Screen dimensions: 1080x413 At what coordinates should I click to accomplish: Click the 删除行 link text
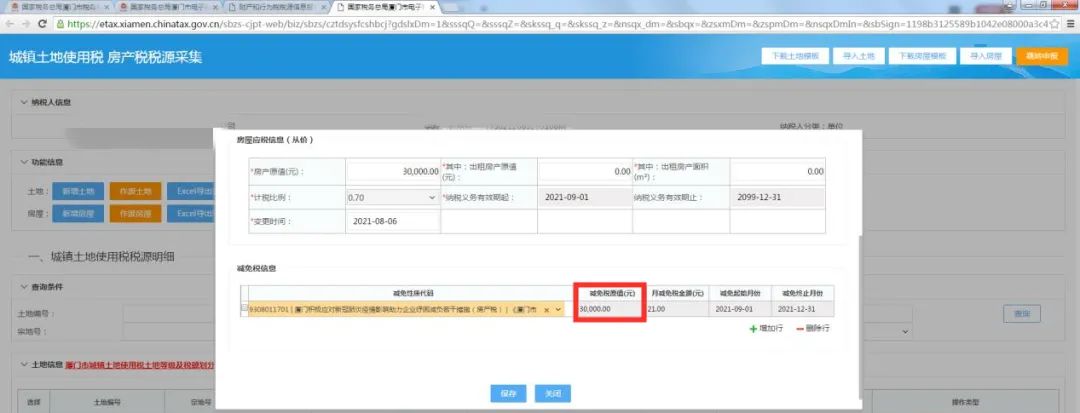pyautogui.click(x=818, y=329)
